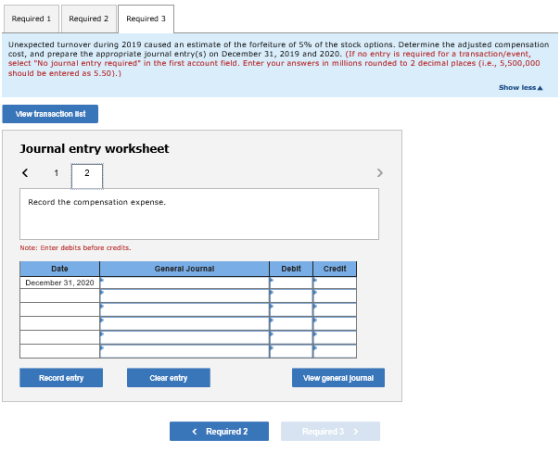Viewport: 560px width, 453px height.
Task: Click the Debit field in third row
Action: point(291,310)
